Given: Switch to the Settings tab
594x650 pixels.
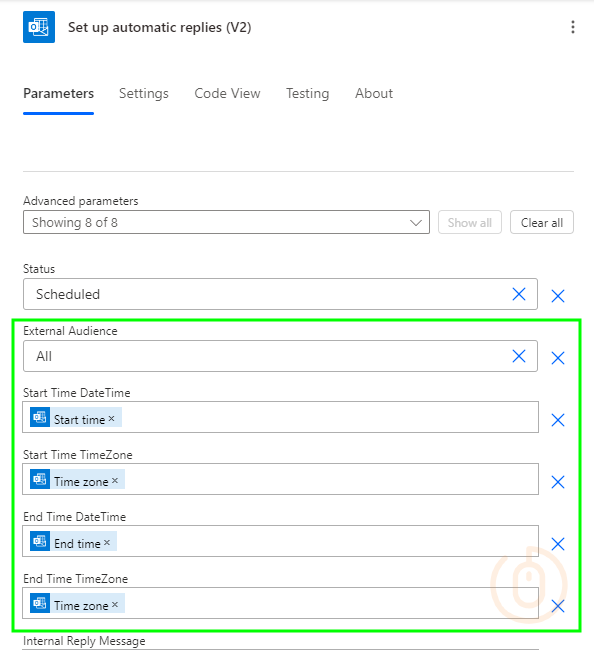Looking at the screenshot, I should [x=144, y=94].
